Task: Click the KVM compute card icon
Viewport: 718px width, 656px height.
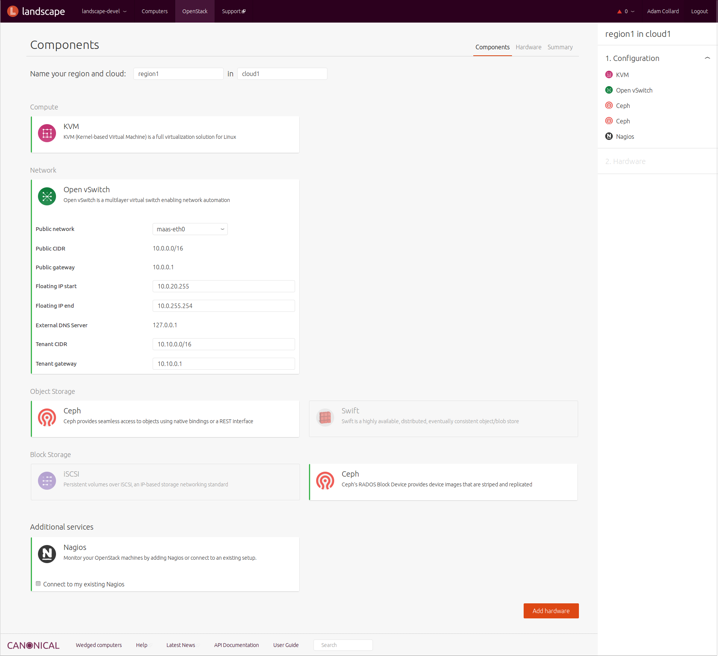Action: pyautogui.click(x=47, y=133)
